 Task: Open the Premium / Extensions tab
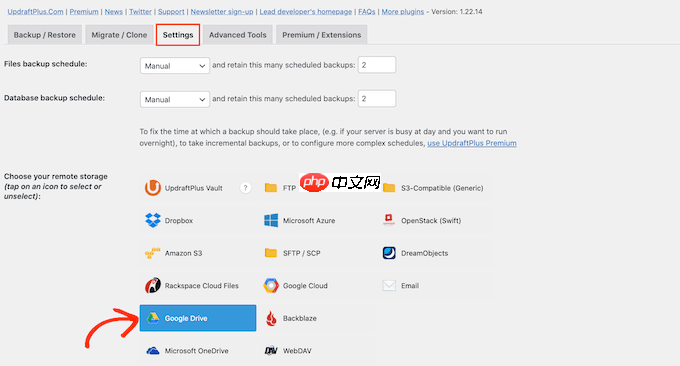pos(322,35)
